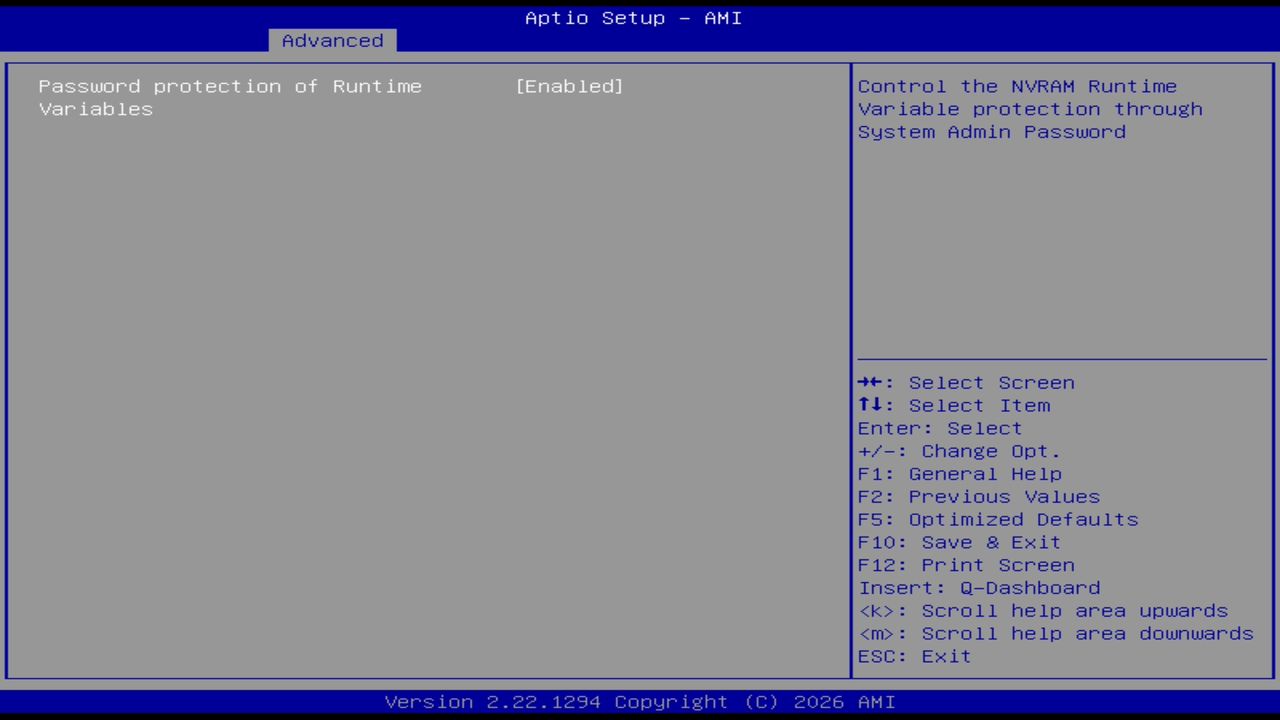Open the Insert Q-Dashboard entry

(979, 588)
